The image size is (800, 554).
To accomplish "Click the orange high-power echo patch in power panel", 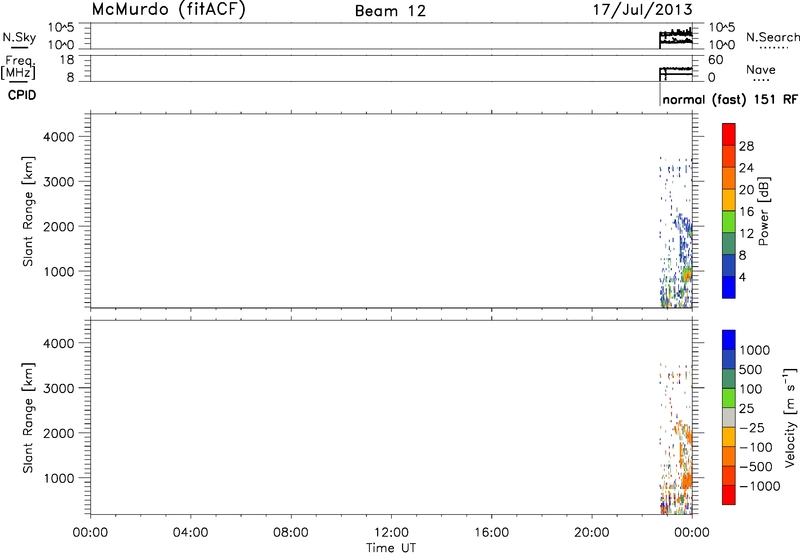I will (x=687, y=274).
